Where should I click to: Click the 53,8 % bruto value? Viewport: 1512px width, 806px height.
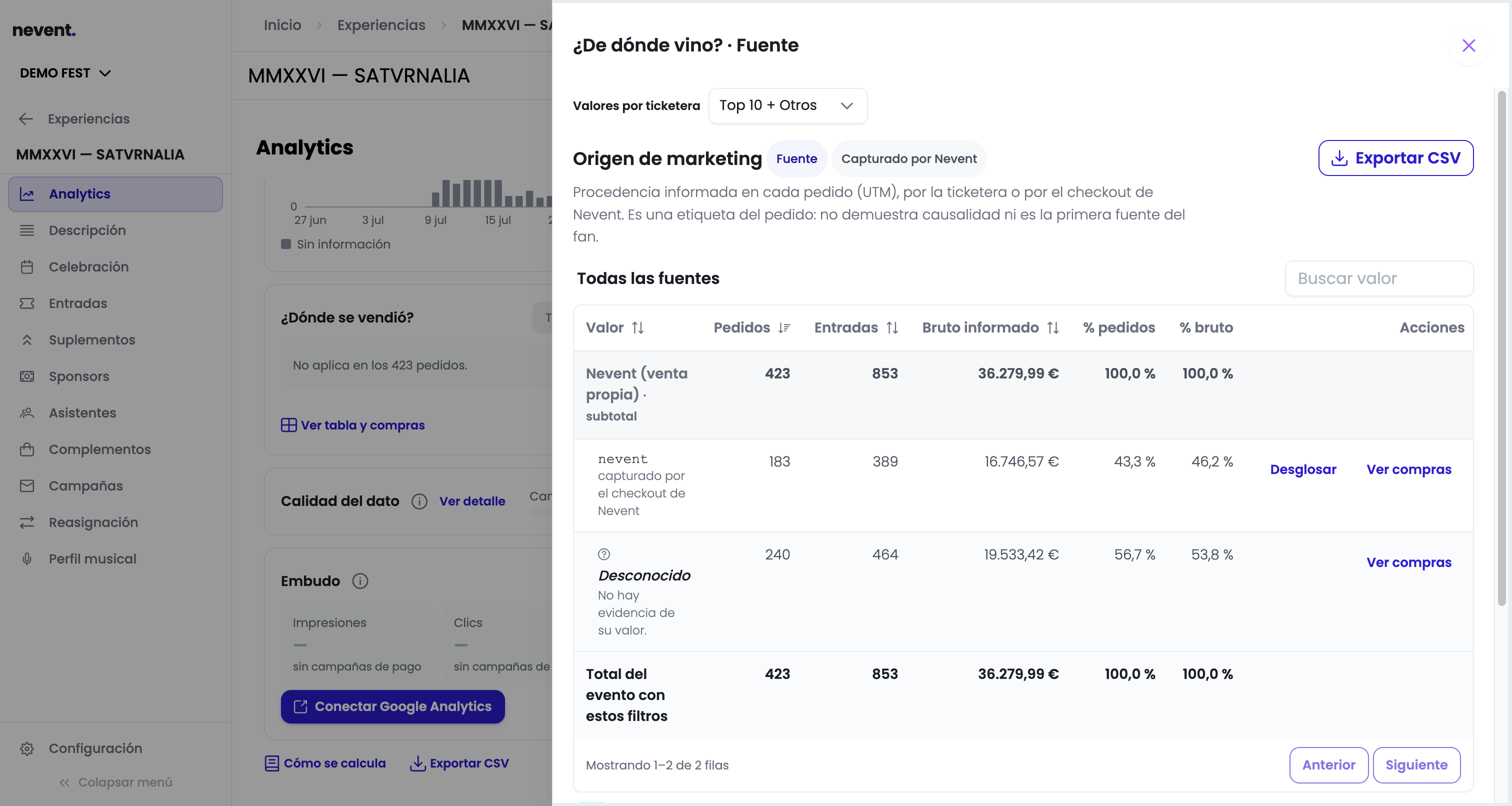(1211, 554)
